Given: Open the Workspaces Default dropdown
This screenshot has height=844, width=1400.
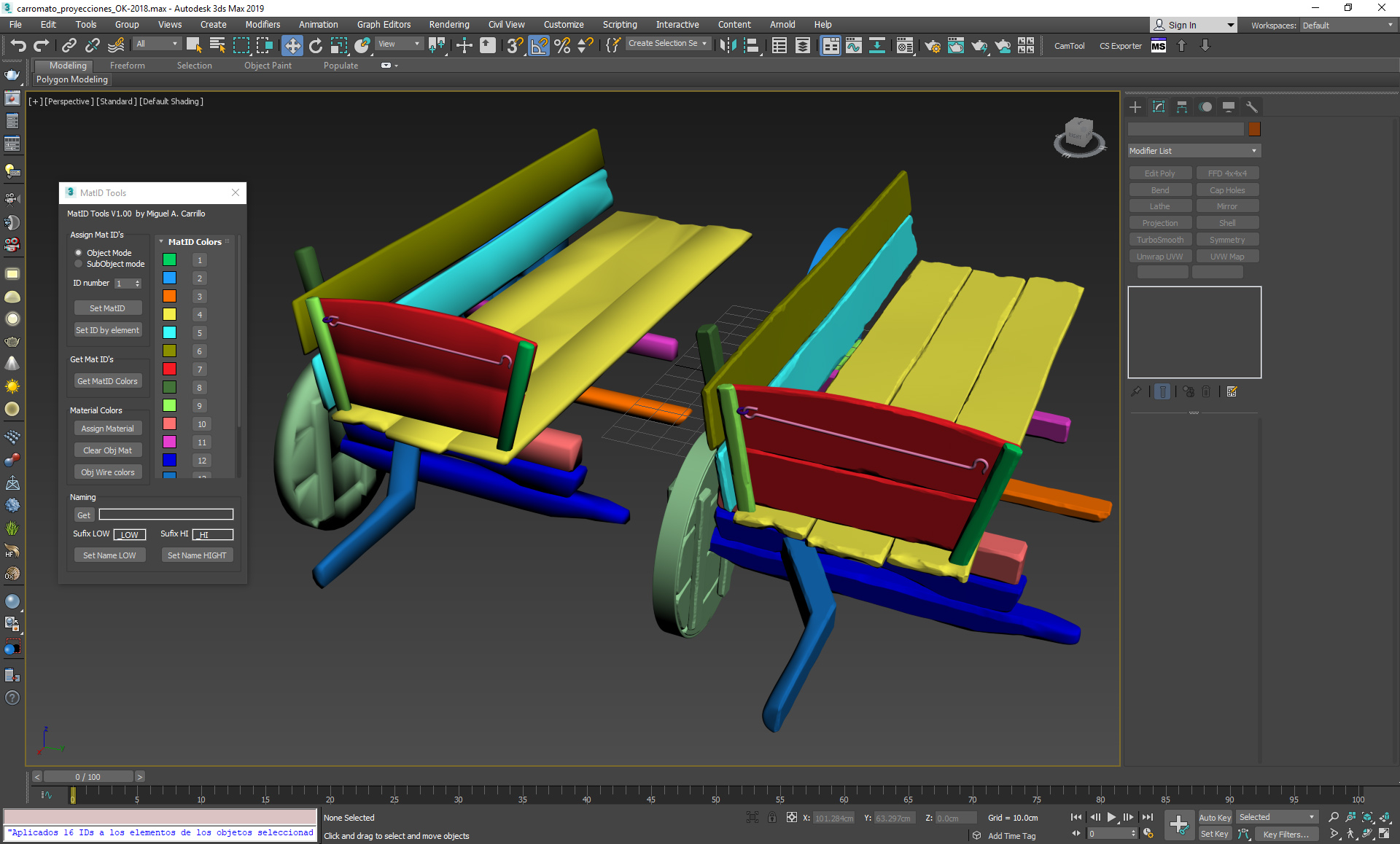Looking at the screenshot, I should click(1347, 26).
